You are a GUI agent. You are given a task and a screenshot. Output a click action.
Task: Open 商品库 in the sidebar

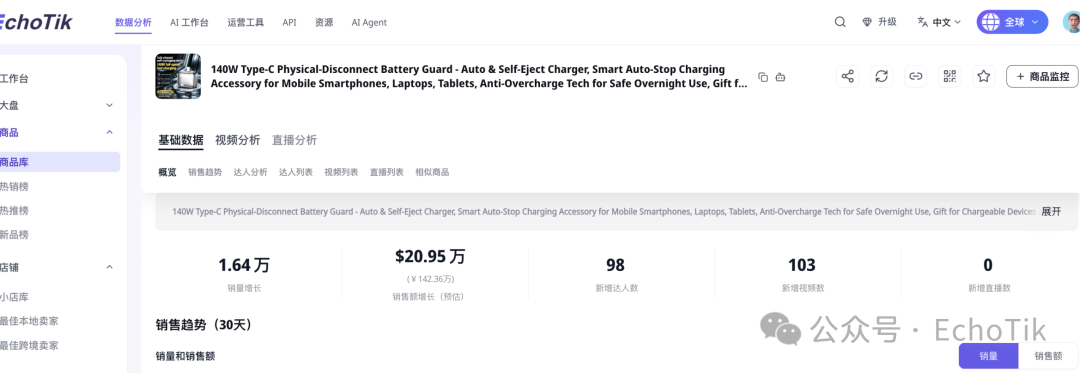point(60,162)
